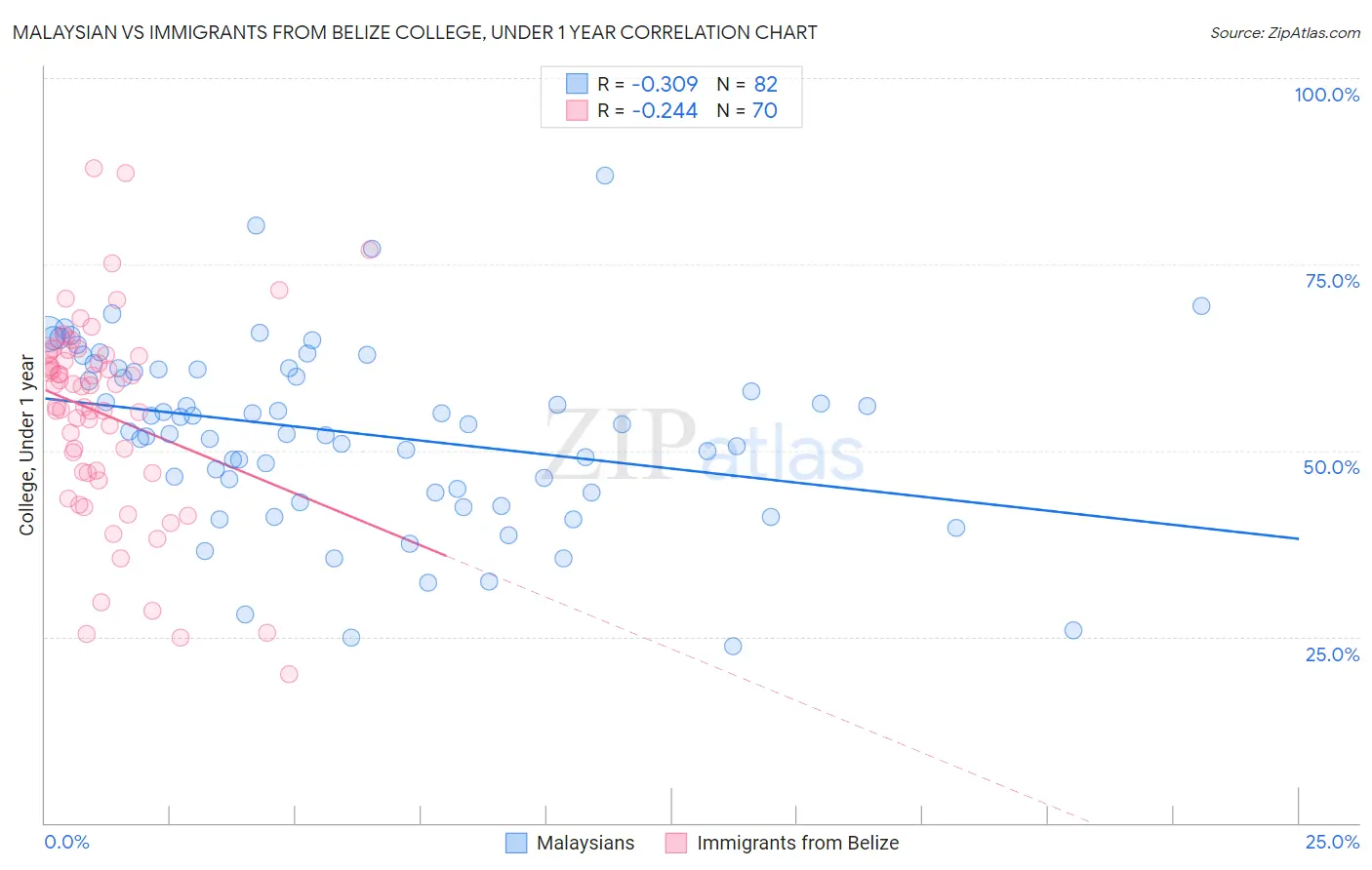Select the Malaysians legend label

point(585,843)
